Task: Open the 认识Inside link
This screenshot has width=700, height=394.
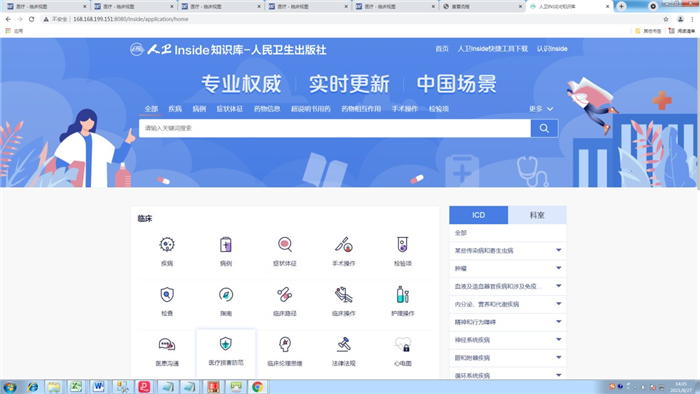Action: tap(552, 49)
